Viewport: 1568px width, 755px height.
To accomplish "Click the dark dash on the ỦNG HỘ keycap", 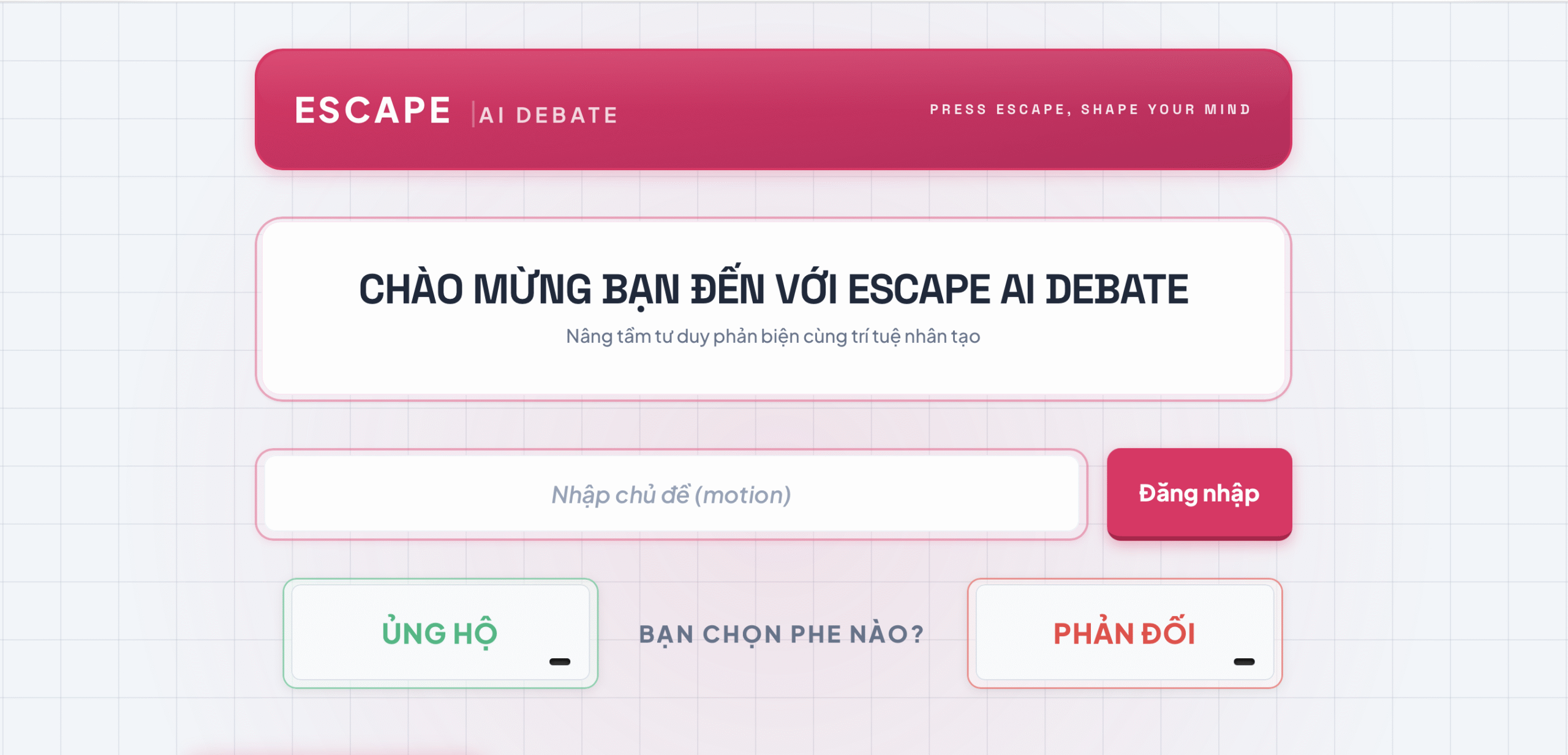I will click(560, 661).
